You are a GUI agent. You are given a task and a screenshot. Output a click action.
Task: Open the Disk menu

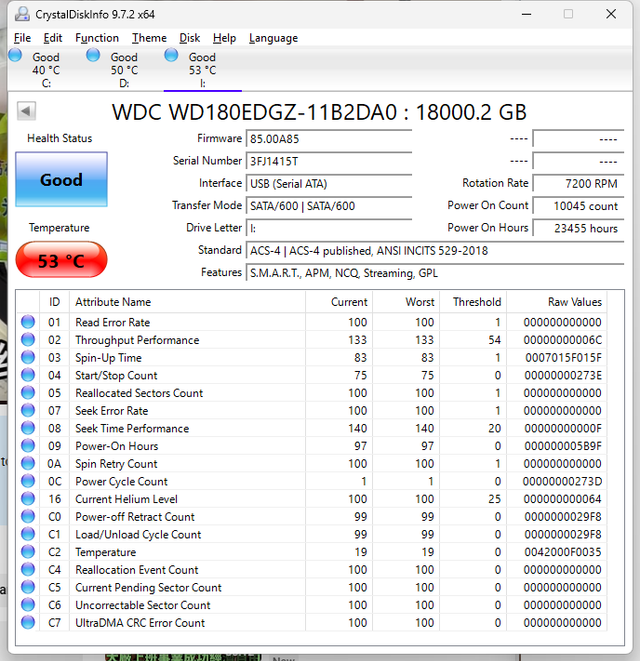(x=190, y=38)
